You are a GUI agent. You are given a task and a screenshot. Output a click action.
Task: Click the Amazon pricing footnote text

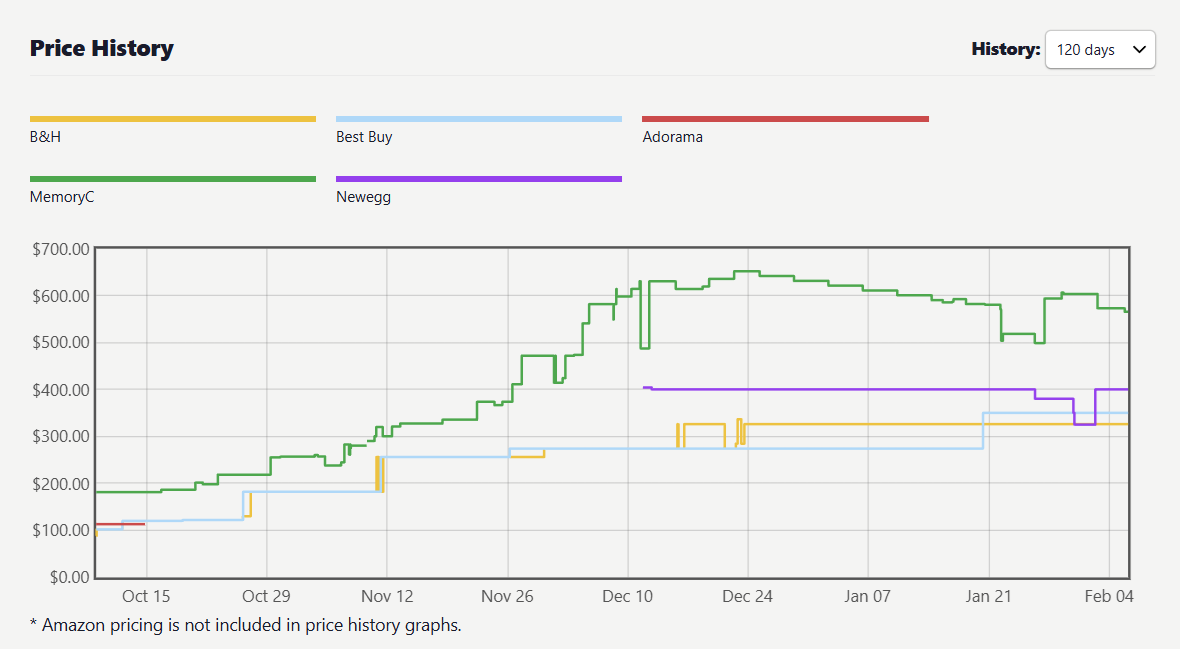pyautogui.click(x=245, y=625)
